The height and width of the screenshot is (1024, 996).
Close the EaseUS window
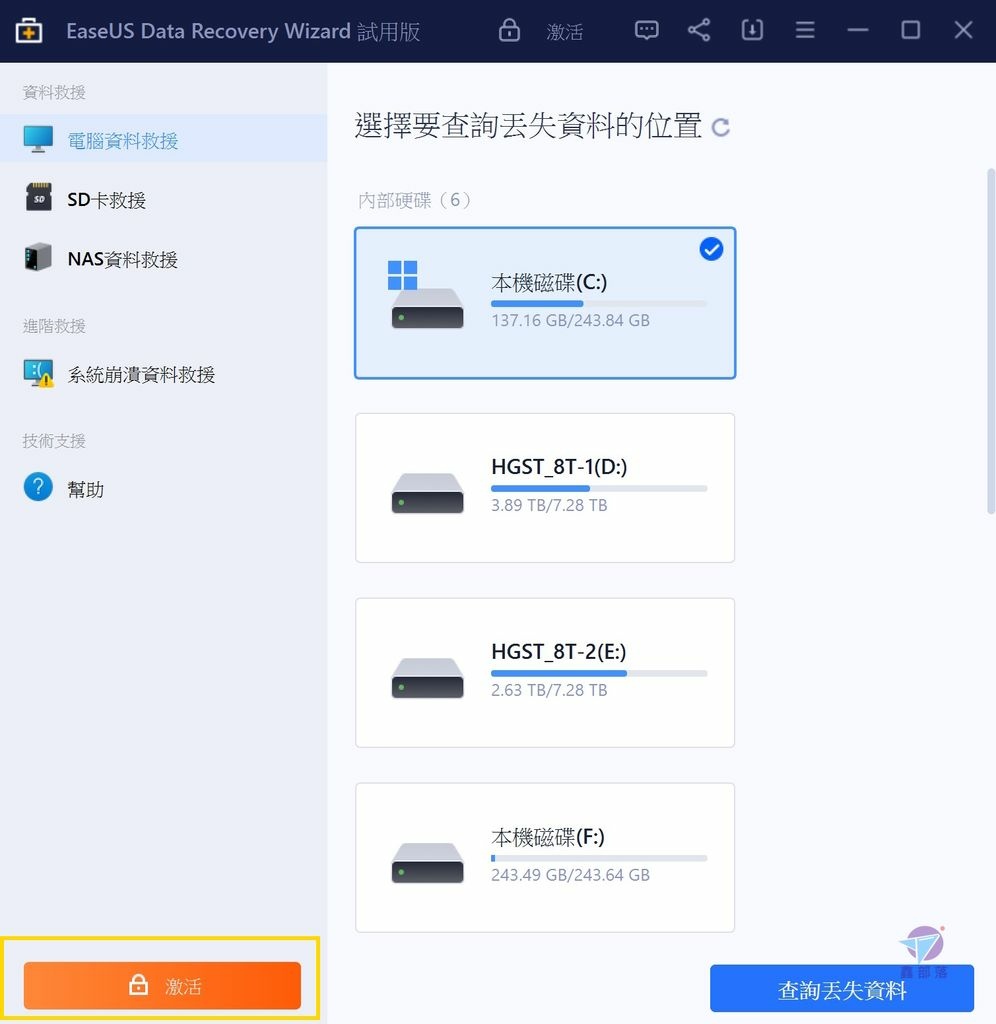tap(963, 30)
